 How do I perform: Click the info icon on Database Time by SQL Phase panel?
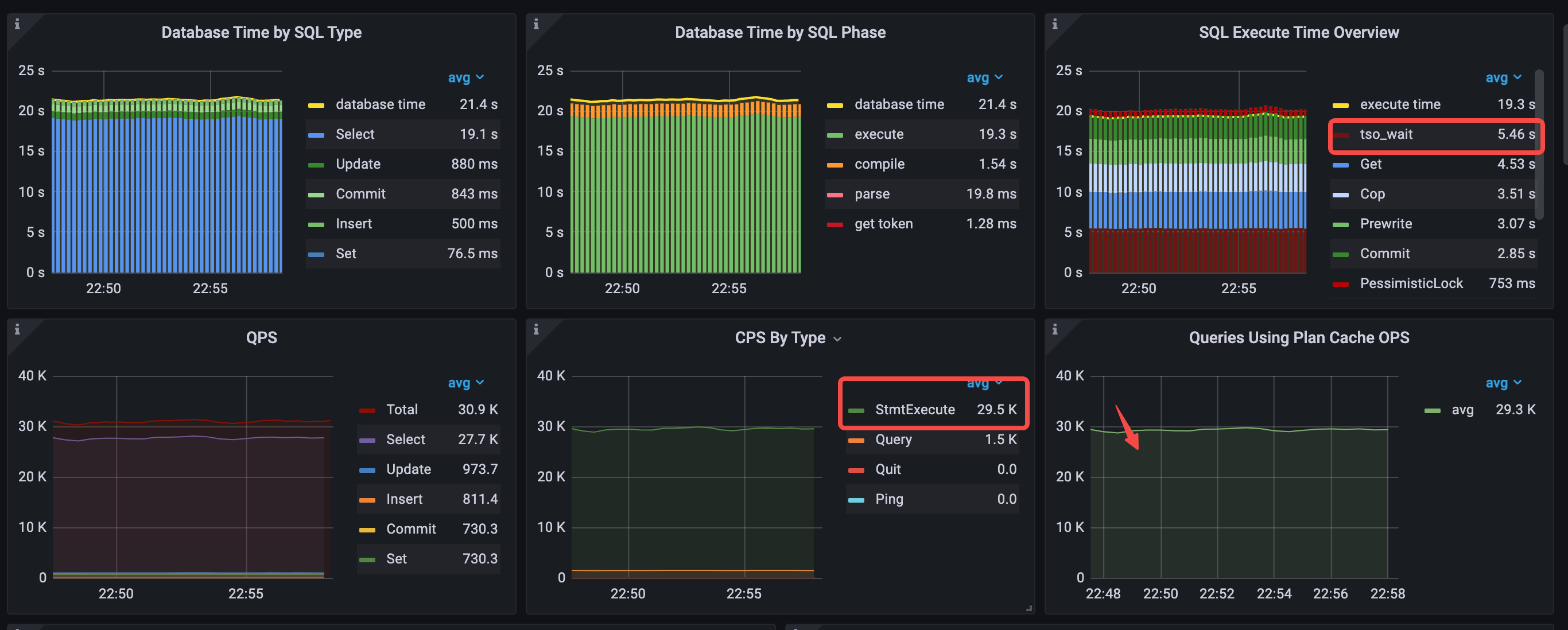(535, 24)
